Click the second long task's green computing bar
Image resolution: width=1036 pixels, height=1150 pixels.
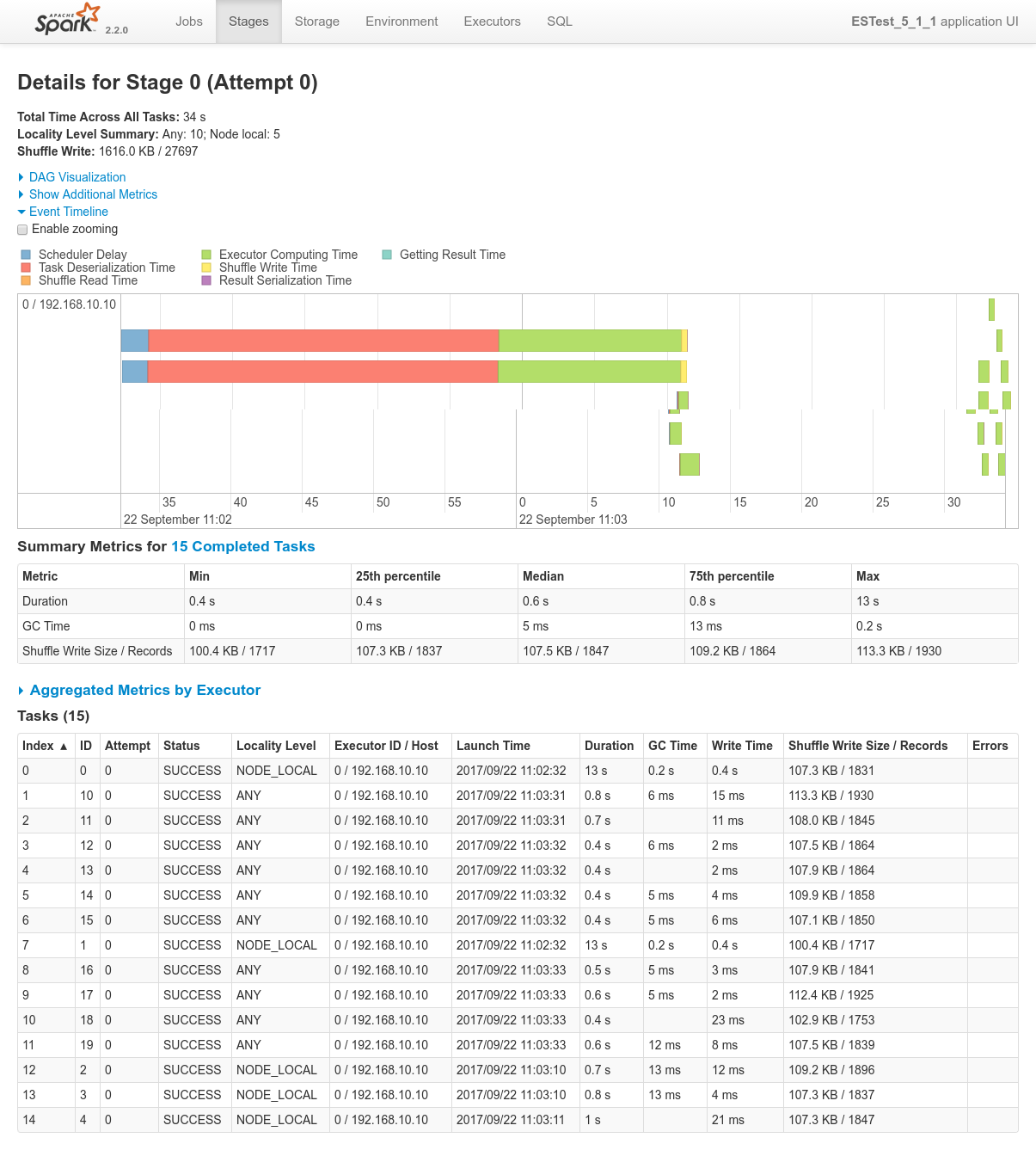click(590, 372)
